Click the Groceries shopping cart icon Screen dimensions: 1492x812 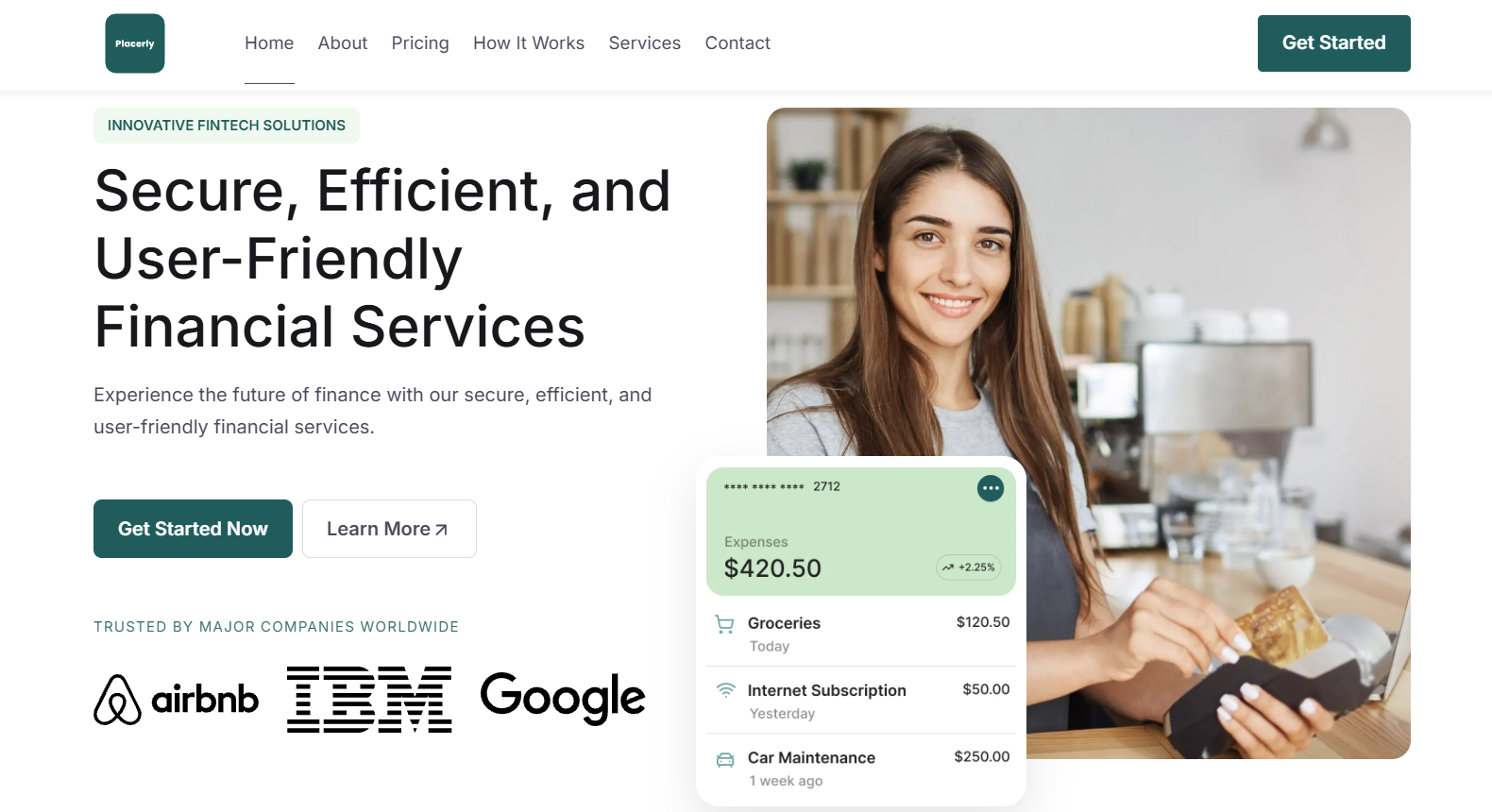click(724, 624)
